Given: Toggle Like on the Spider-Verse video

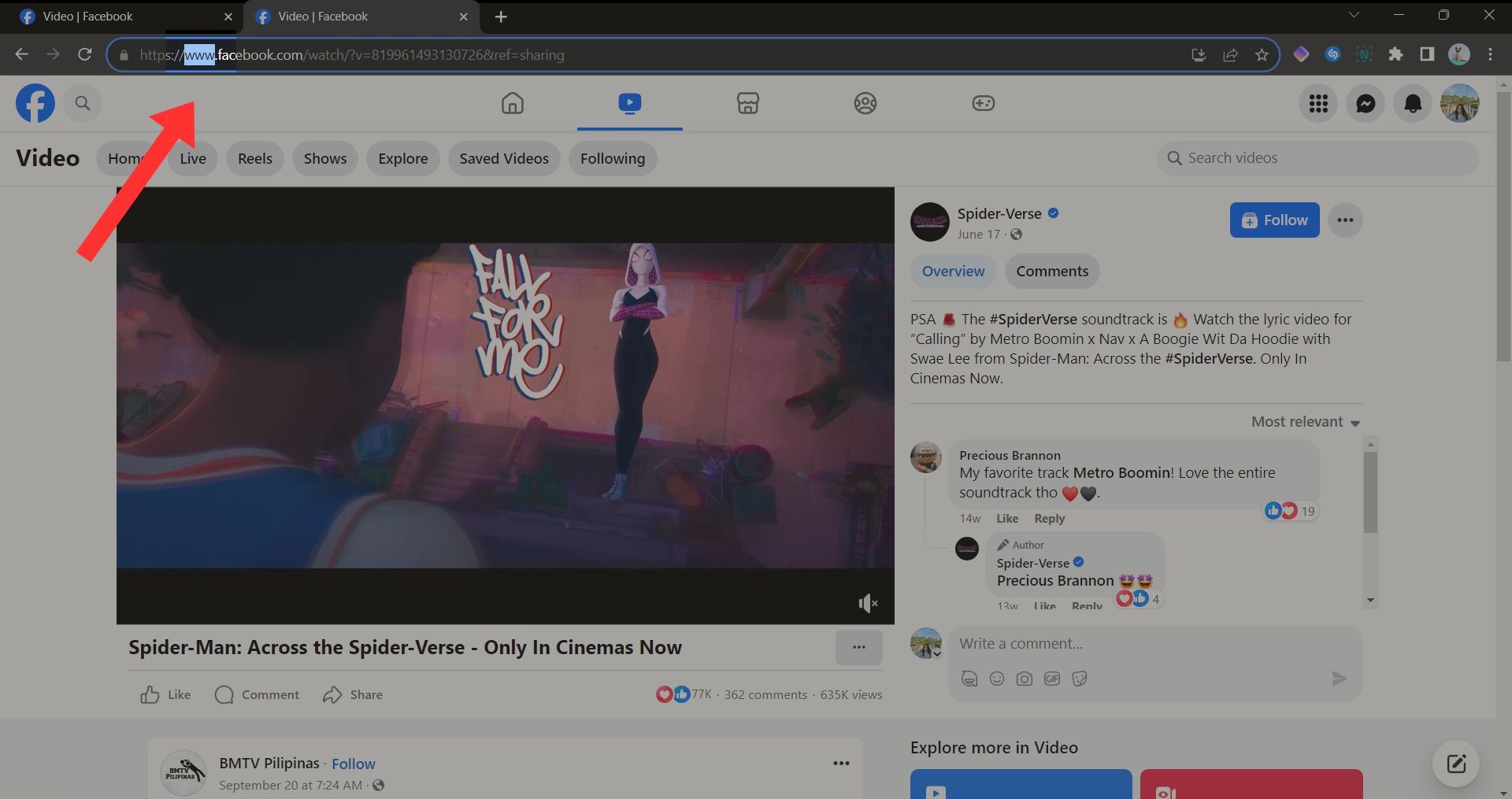Looking at the screenshot, I should (x=165, y=694).
